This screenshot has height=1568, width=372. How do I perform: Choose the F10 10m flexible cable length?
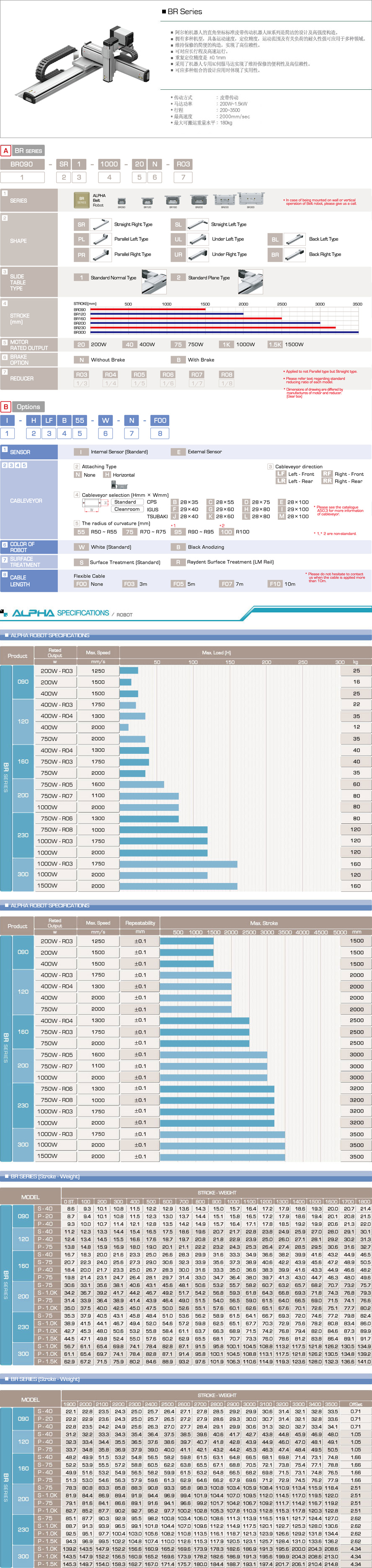(275, 584)
